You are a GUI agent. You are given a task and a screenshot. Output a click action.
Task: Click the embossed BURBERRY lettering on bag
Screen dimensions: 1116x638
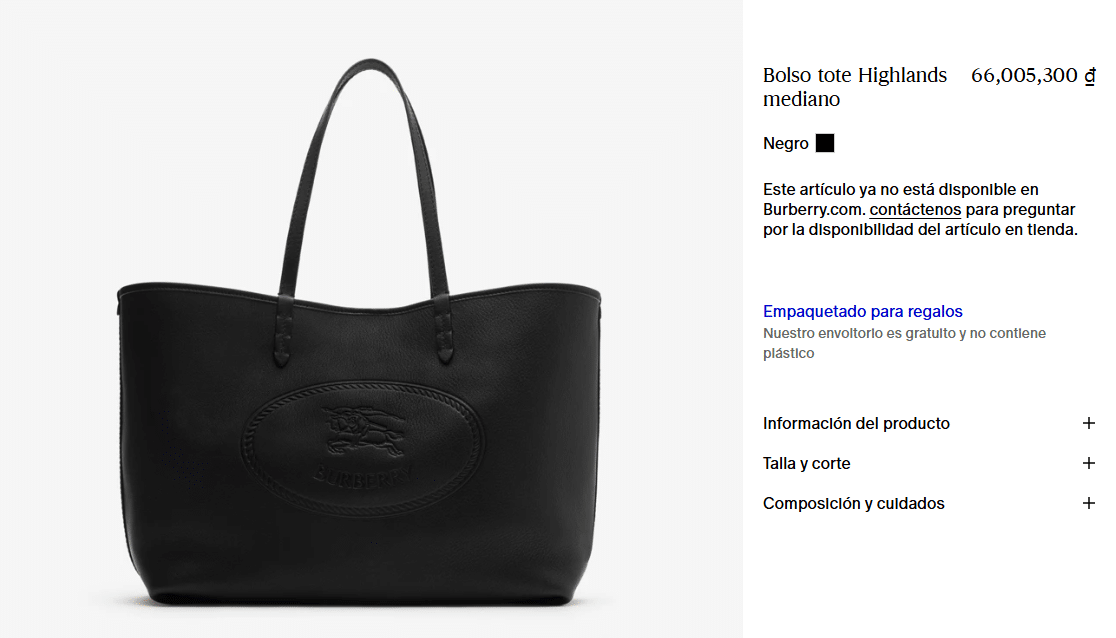pos(363,476)
